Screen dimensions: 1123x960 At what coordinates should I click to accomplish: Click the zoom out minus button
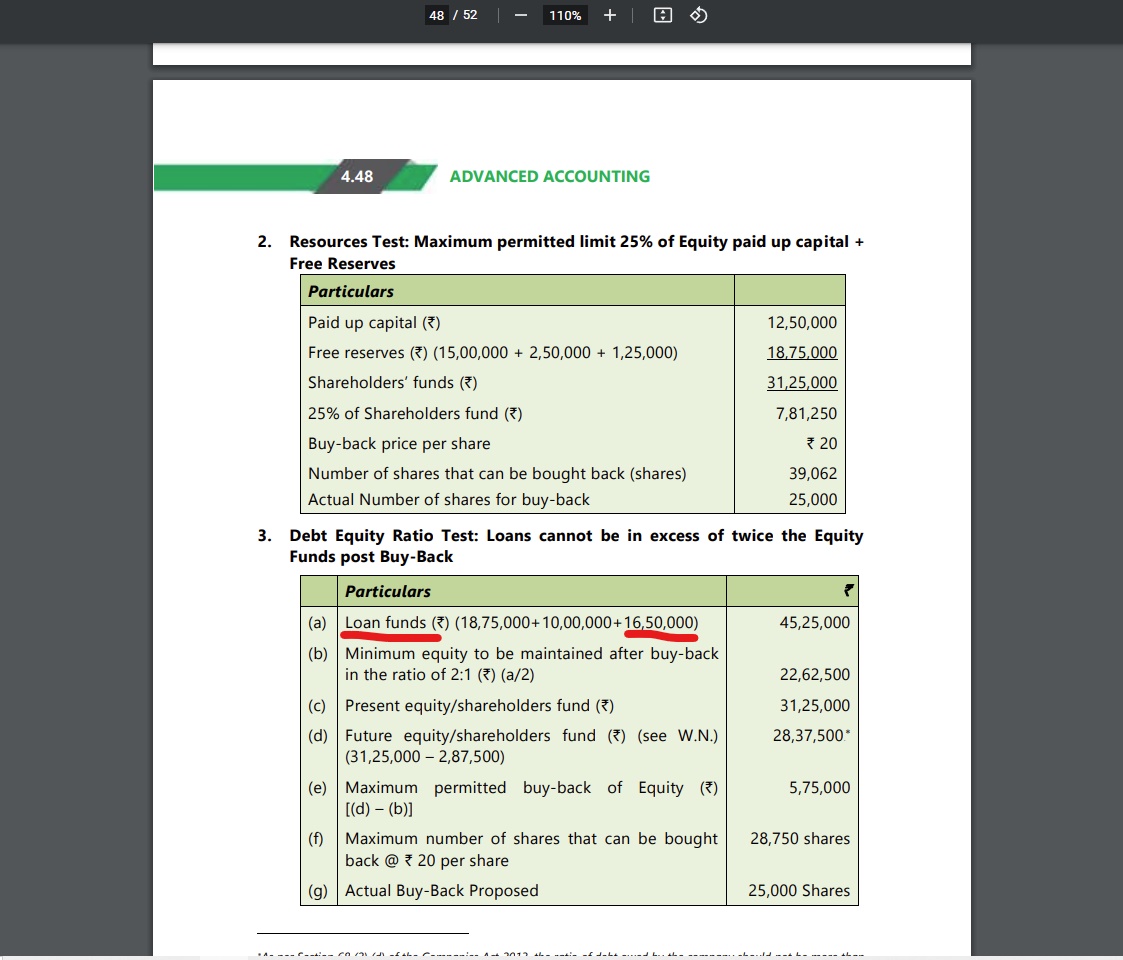pos(520,16)
